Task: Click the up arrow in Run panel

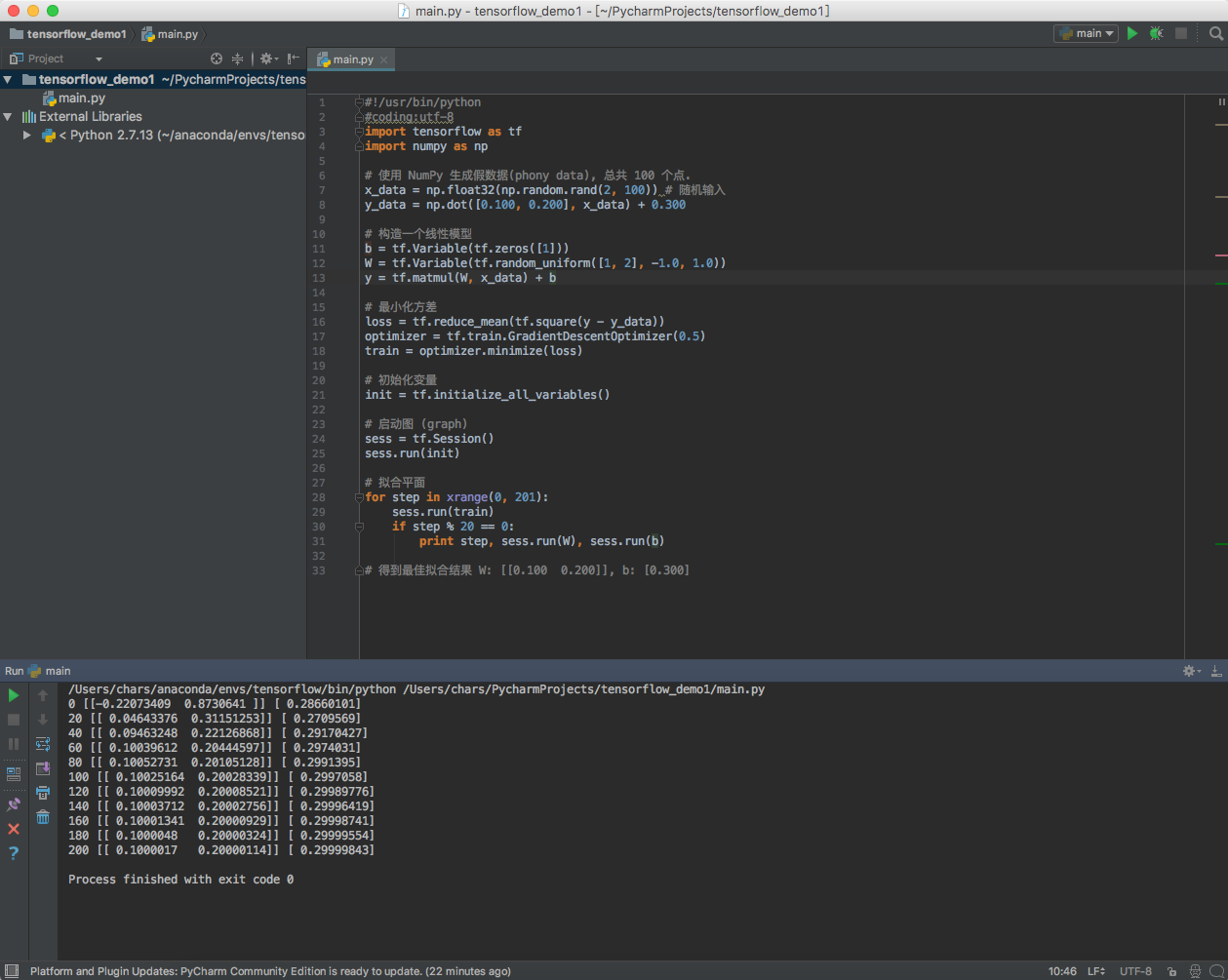Action: click(43, 695)
